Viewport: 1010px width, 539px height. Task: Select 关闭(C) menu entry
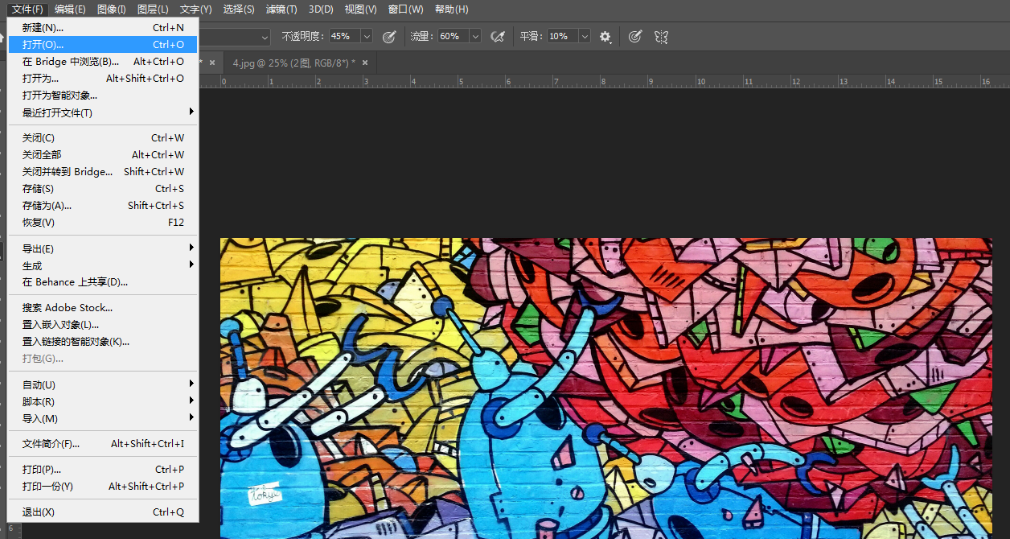pos(102,138)
